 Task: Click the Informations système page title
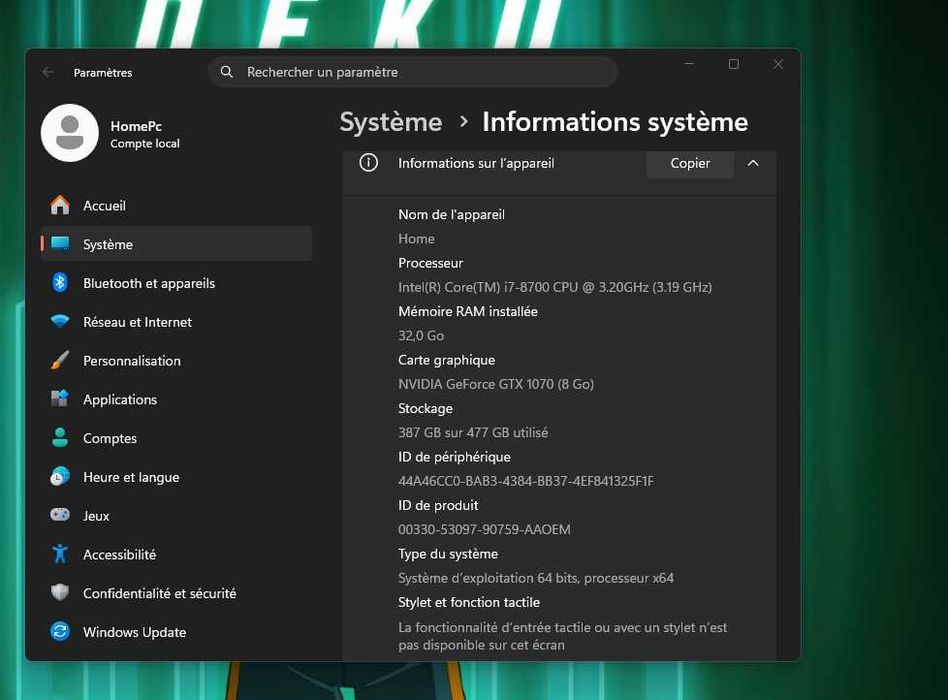point(615,122)
